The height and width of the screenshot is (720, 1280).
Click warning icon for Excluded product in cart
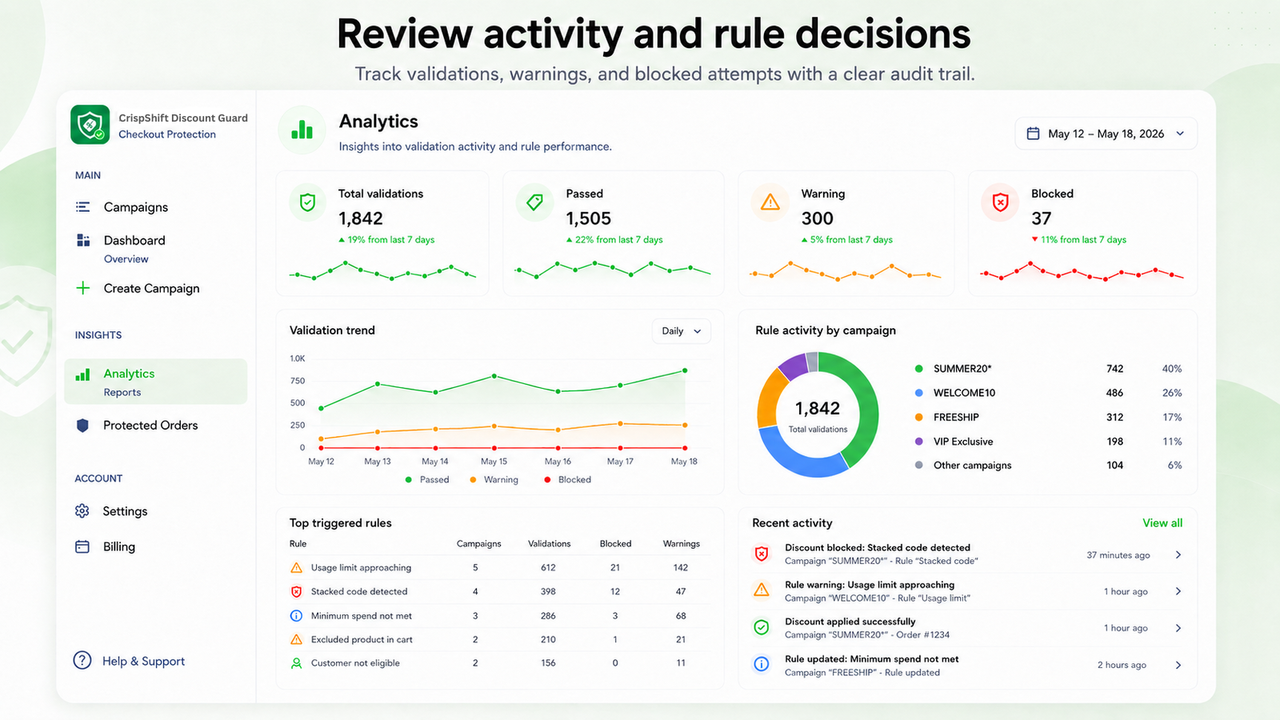296,640
